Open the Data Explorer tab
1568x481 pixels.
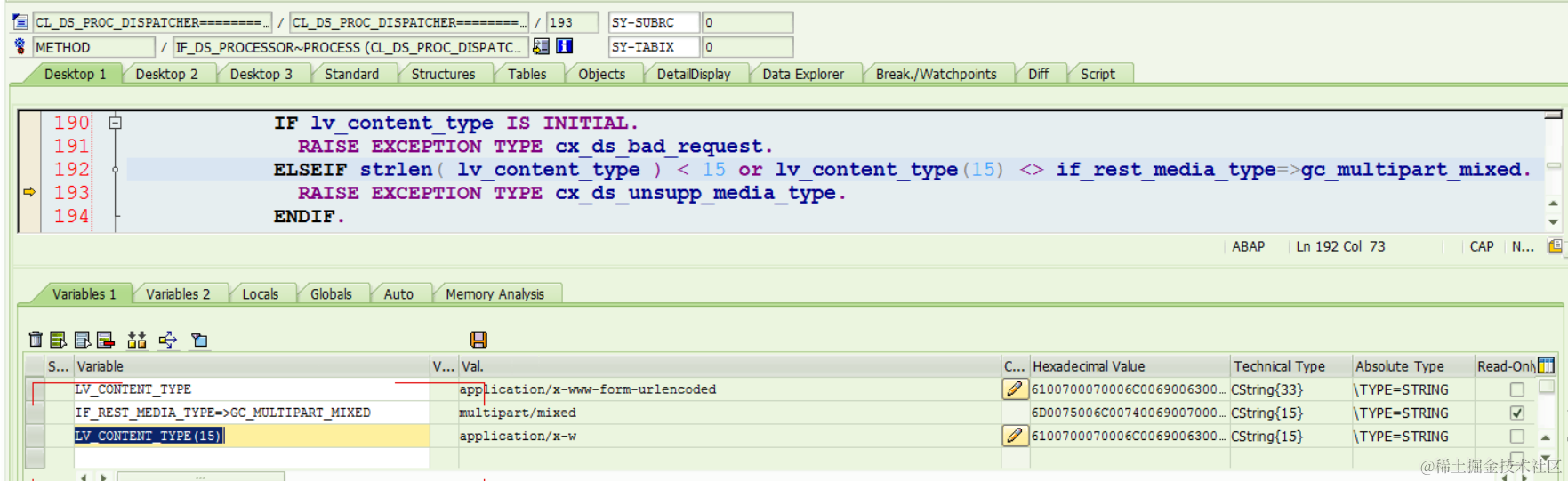[803, 74]
